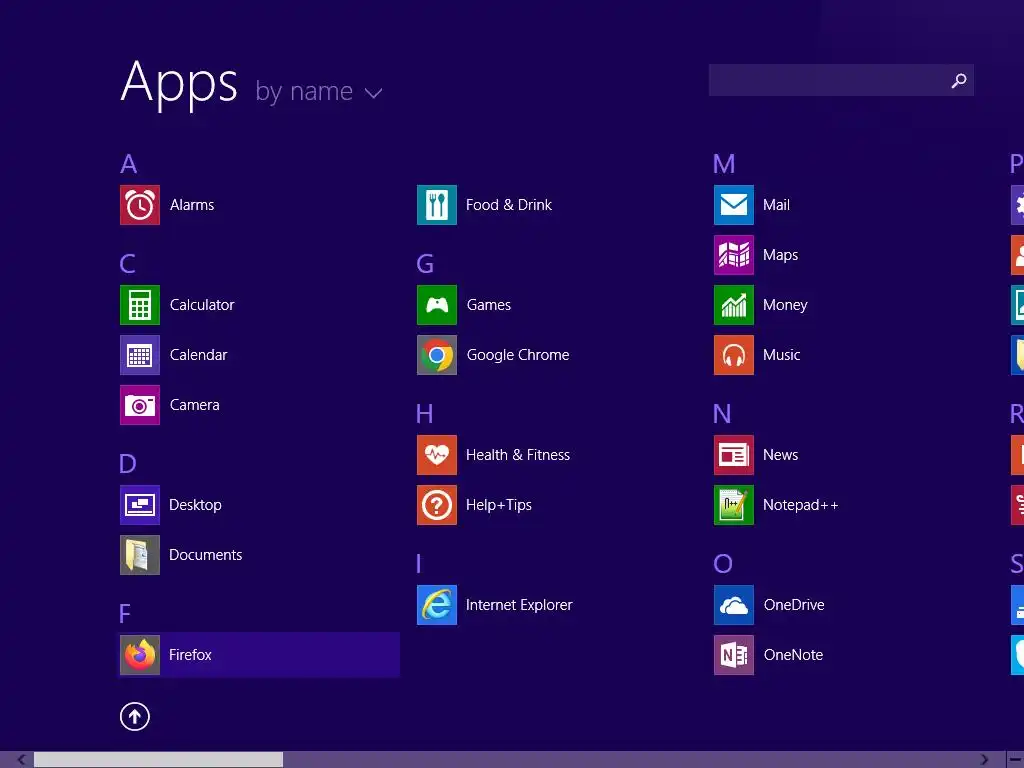Click the horizontal scrollbar thumb
1024x768 pixels.
click(x=158, y=760)
